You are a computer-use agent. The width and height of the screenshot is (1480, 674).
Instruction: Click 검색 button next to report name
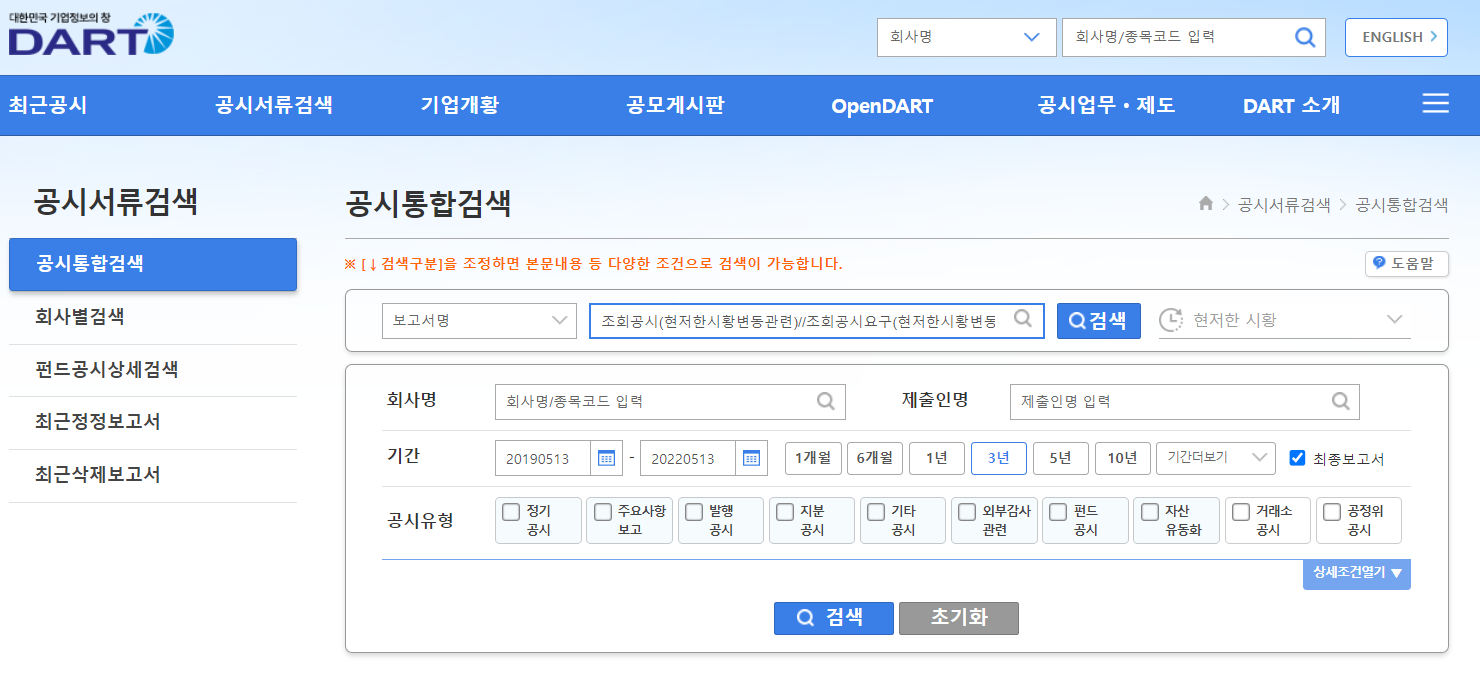[x=1098, y=320]
